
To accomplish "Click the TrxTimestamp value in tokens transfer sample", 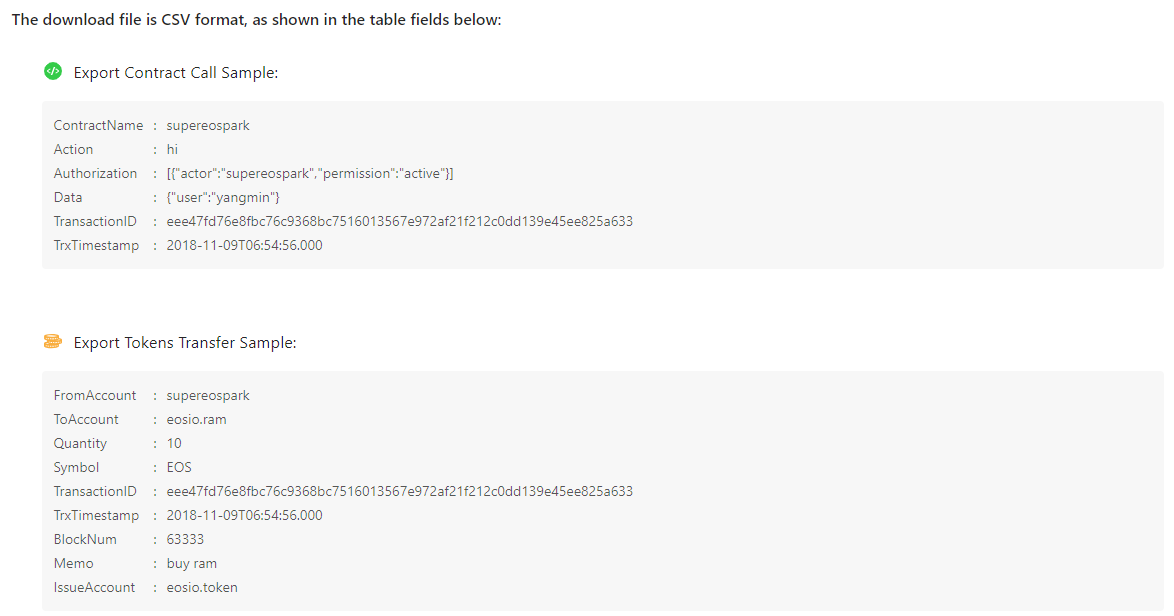I will point(245,516).
